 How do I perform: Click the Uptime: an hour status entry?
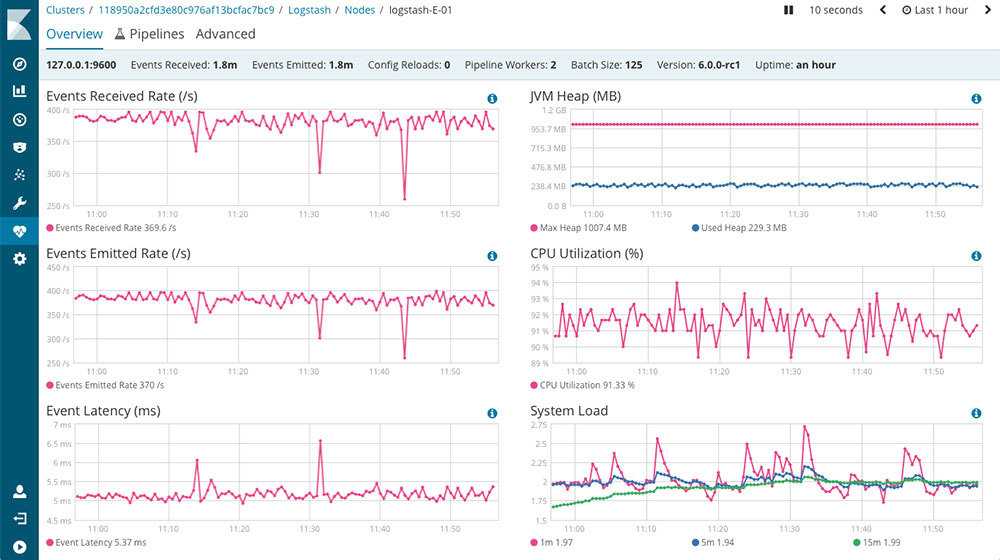795,65
